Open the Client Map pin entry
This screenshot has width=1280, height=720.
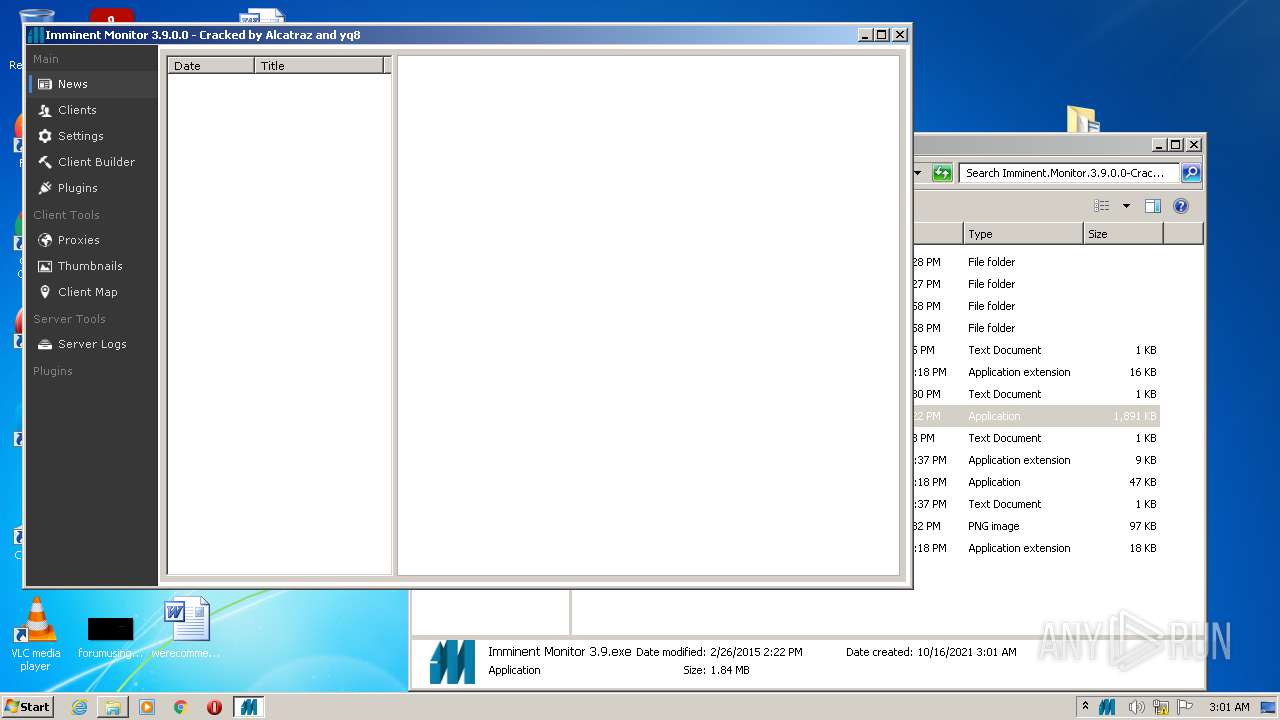[92, 292]
